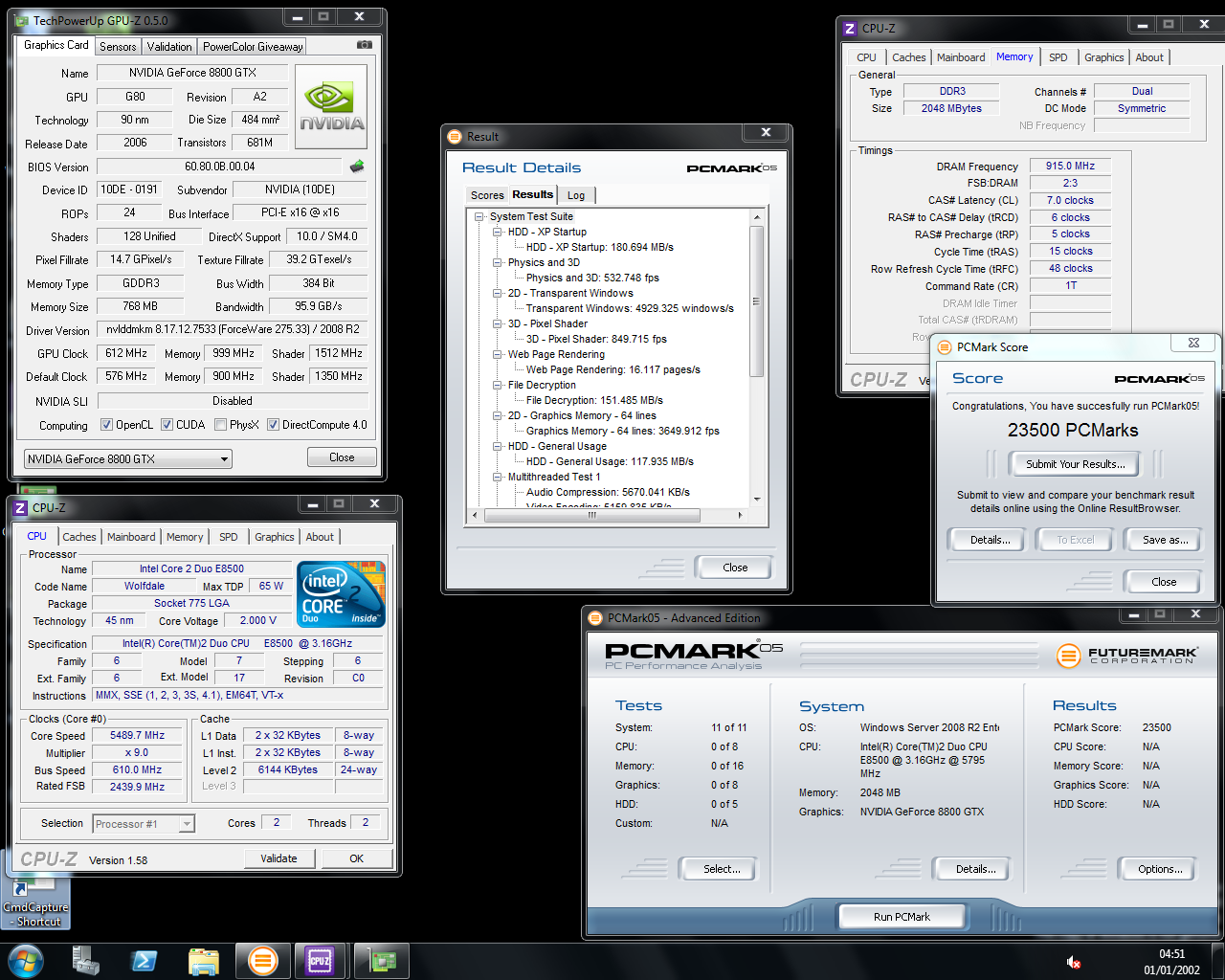Click the GPU-Z graphics card taskbar icon

pyautogui.click(x=382, y=960)
